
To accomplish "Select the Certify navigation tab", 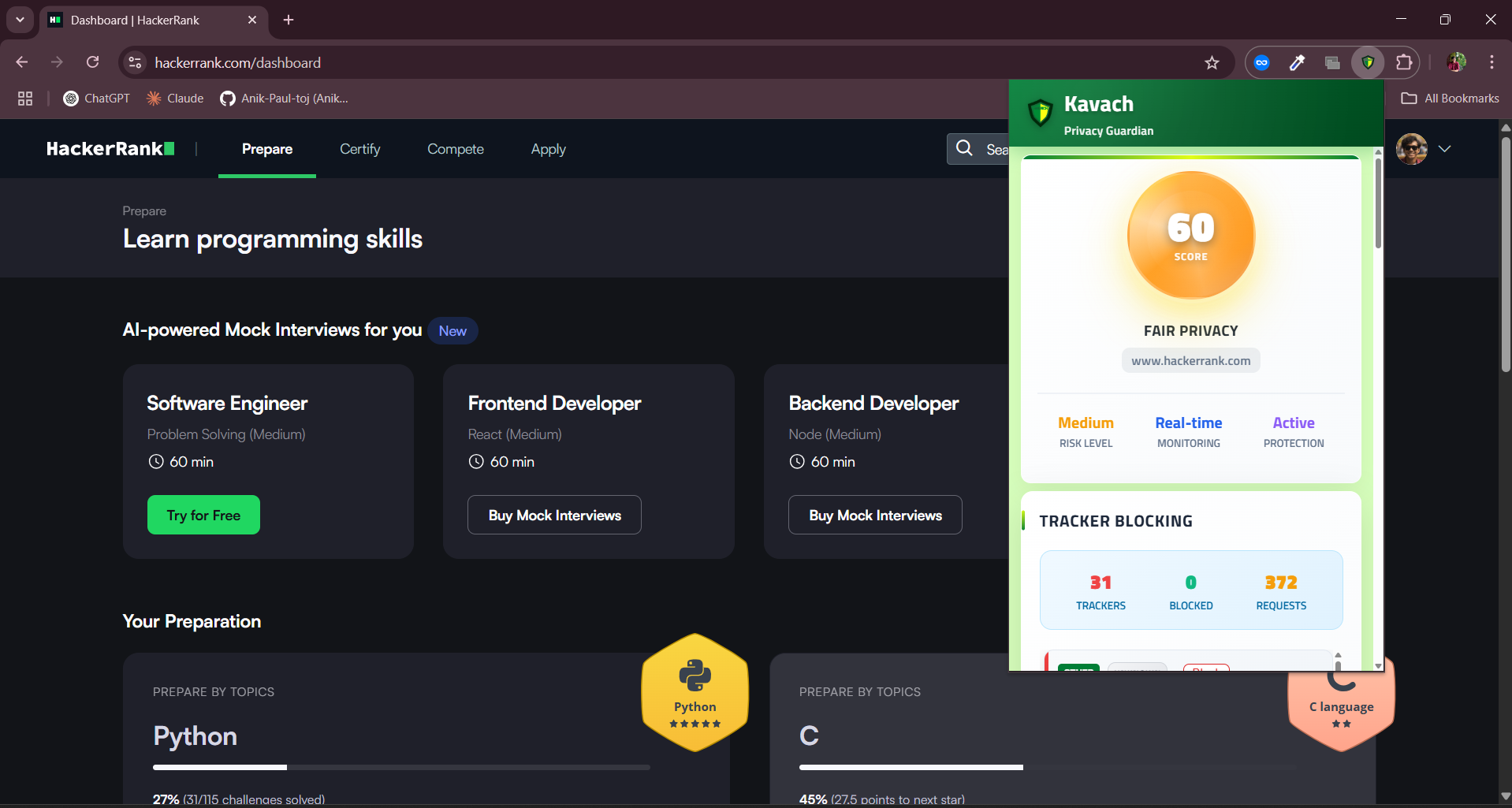I will (359, 149).
